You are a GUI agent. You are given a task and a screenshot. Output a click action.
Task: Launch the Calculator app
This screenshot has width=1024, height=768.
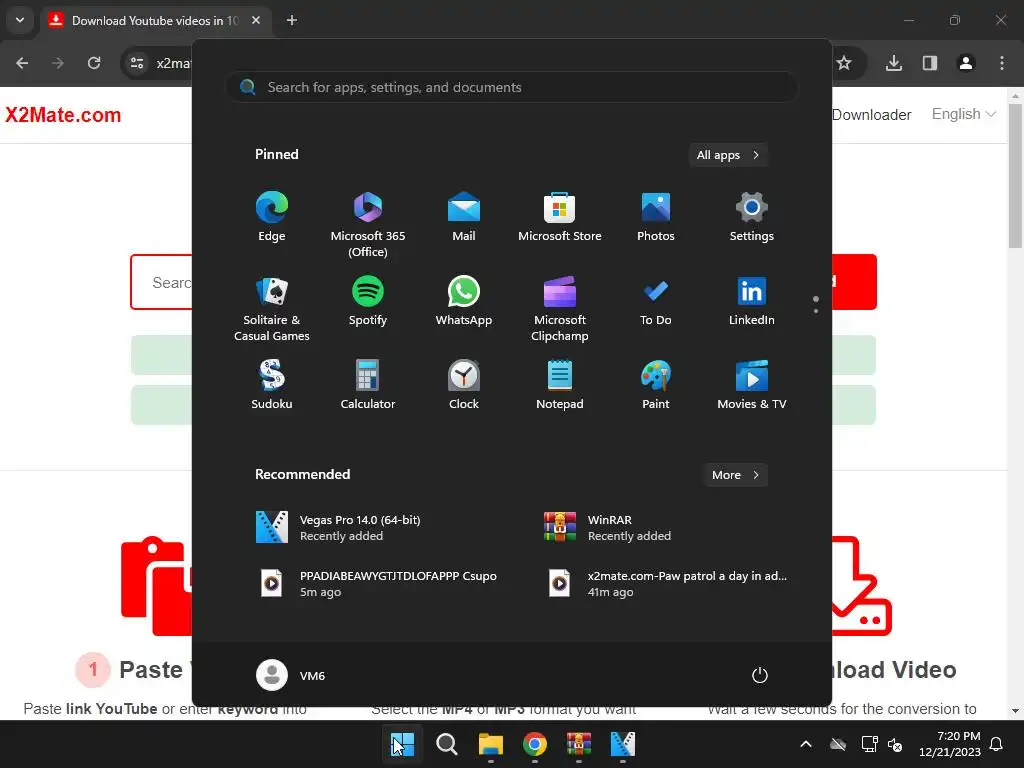[368, 385]
